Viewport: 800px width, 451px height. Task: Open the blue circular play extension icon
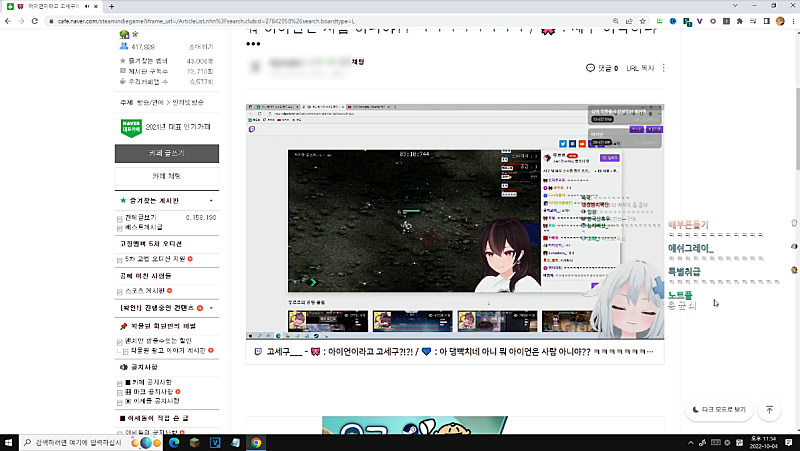pos(673,21)
